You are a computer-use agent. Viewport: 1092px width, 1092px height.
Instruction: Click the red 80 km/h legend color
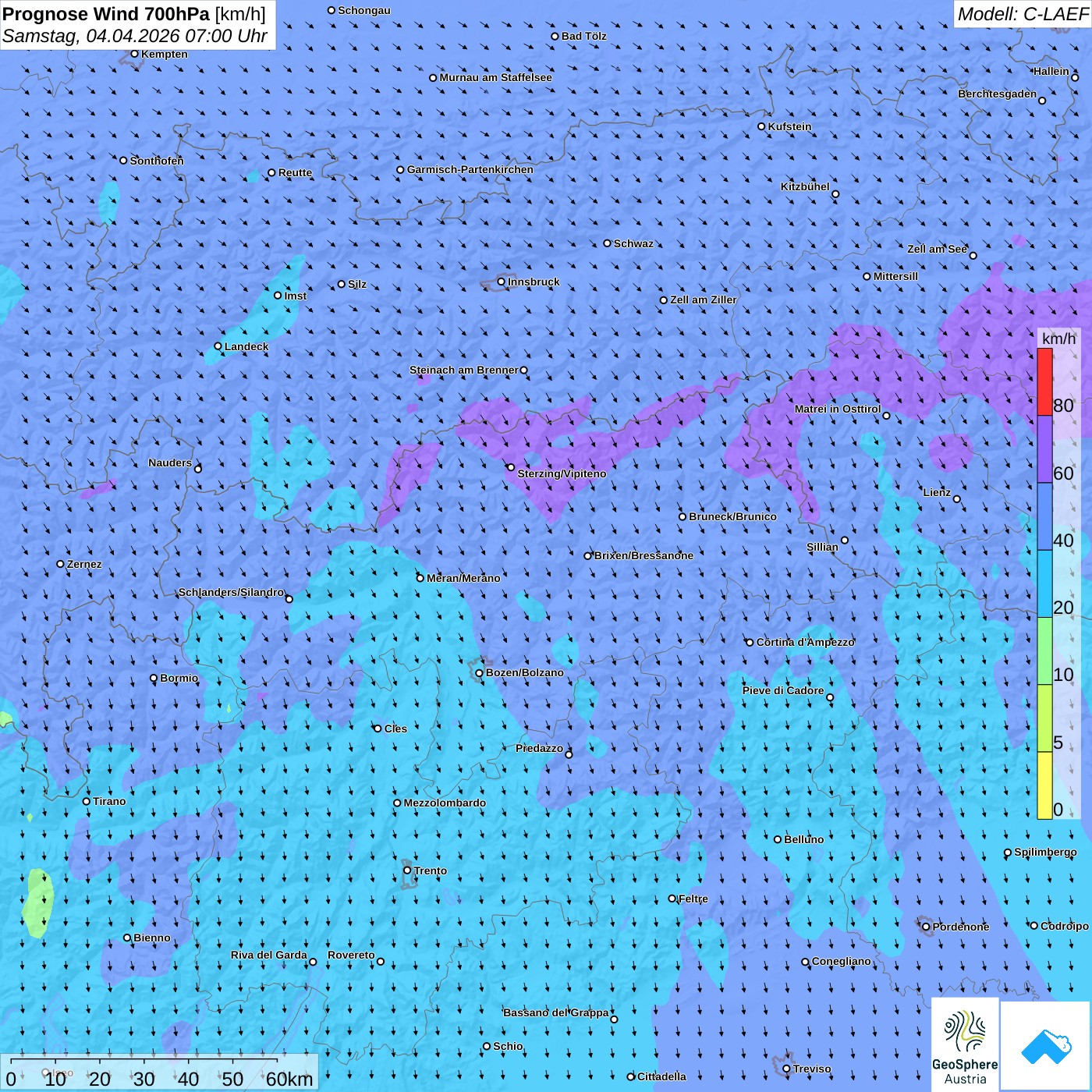coord(1044,381)
